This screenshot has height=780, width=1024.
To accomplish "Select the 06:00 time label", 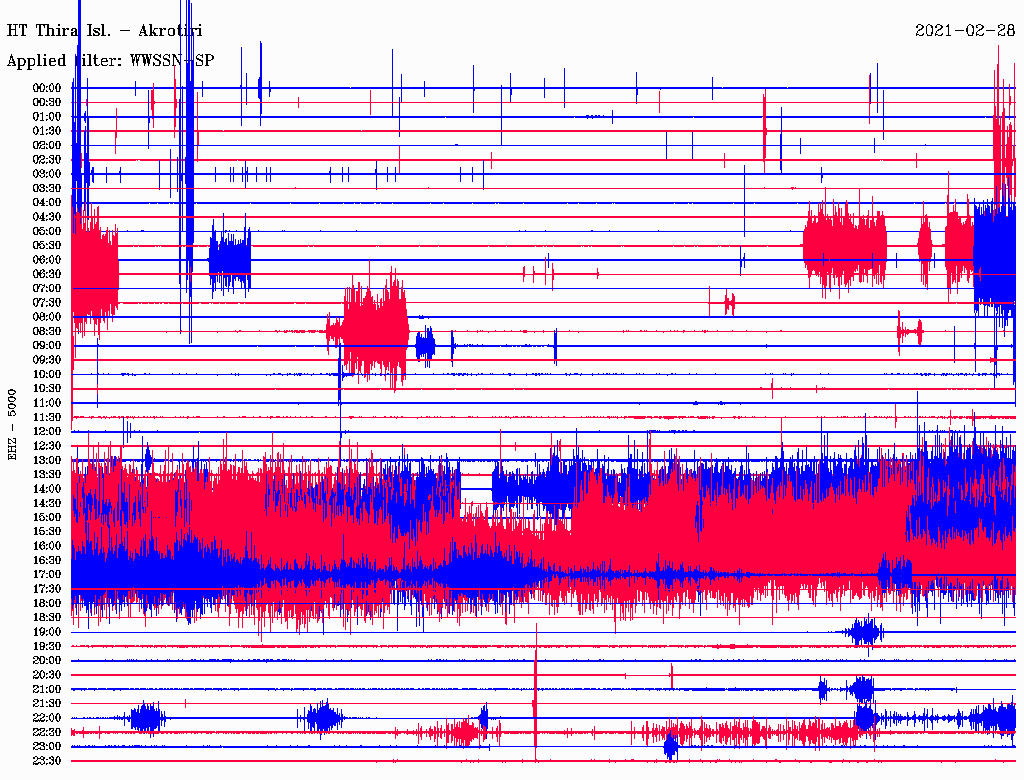I will click(x=47, y=260).
